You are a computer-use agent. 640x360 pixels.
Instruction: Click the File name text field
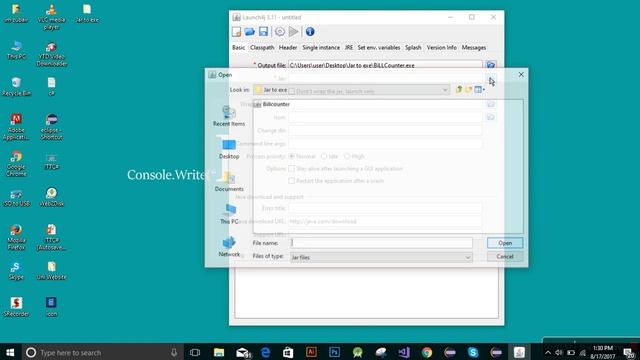381,243
